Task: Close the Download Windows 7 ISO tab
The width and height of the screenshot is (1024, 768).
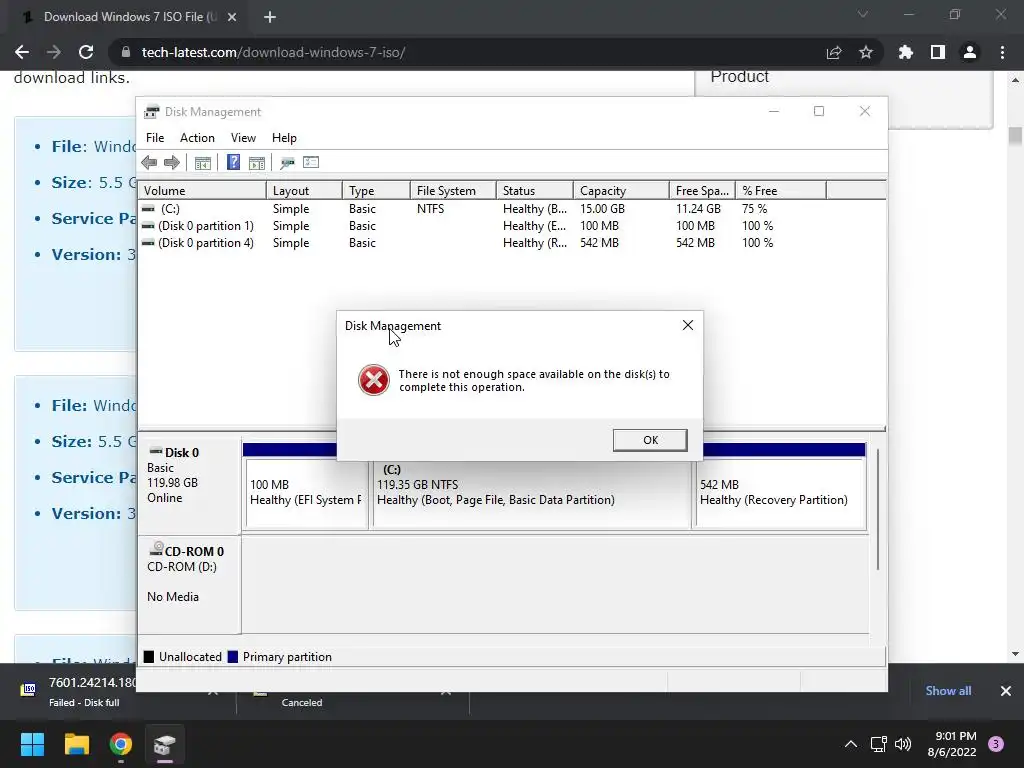Action: pos(232,17)
